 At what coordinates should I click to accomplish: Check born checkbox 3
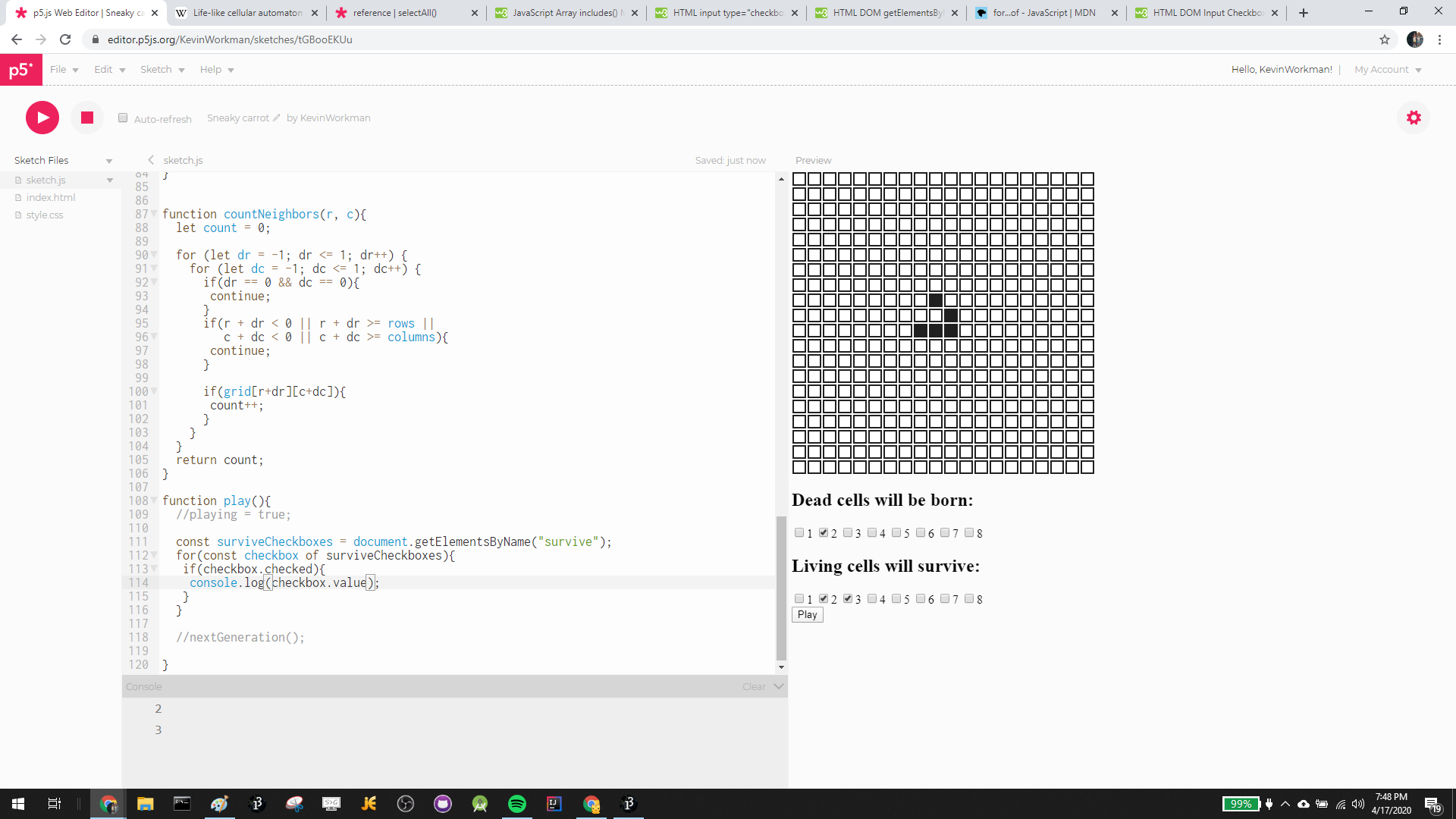click(x=848, y=532)
